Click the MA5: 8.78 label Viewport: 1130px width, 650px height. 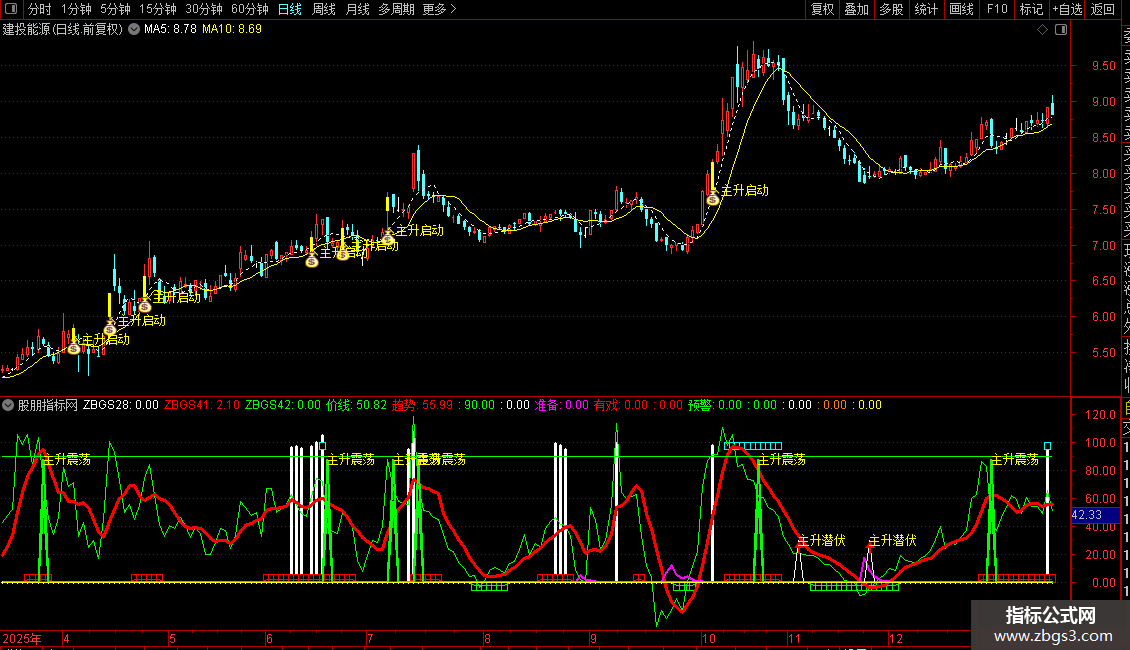(x=170, y=30)
